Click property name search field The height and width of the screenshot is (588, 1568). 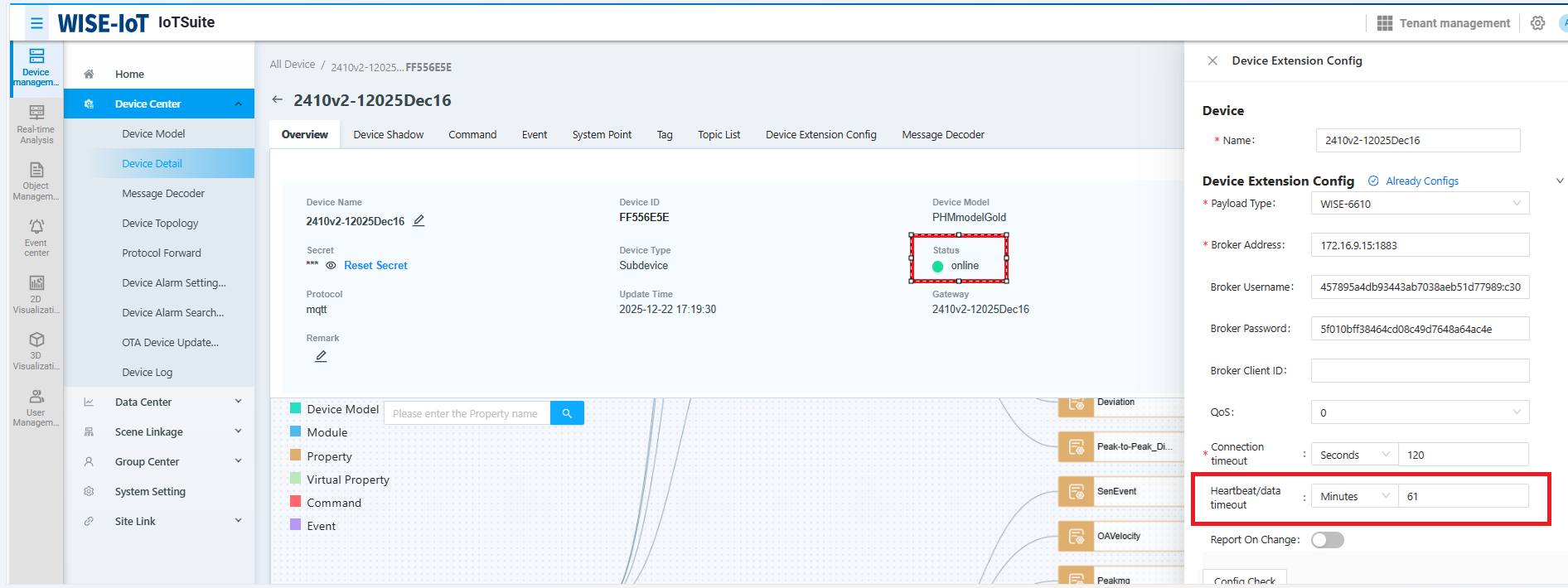467,413
